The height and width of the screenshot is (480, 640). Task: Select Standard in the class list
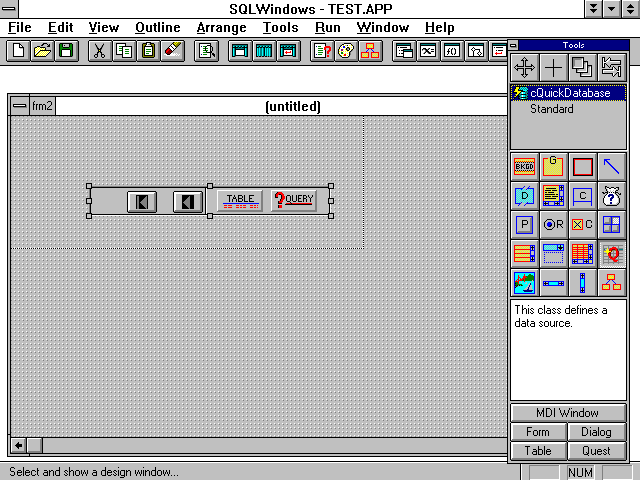tap(551, 109)
